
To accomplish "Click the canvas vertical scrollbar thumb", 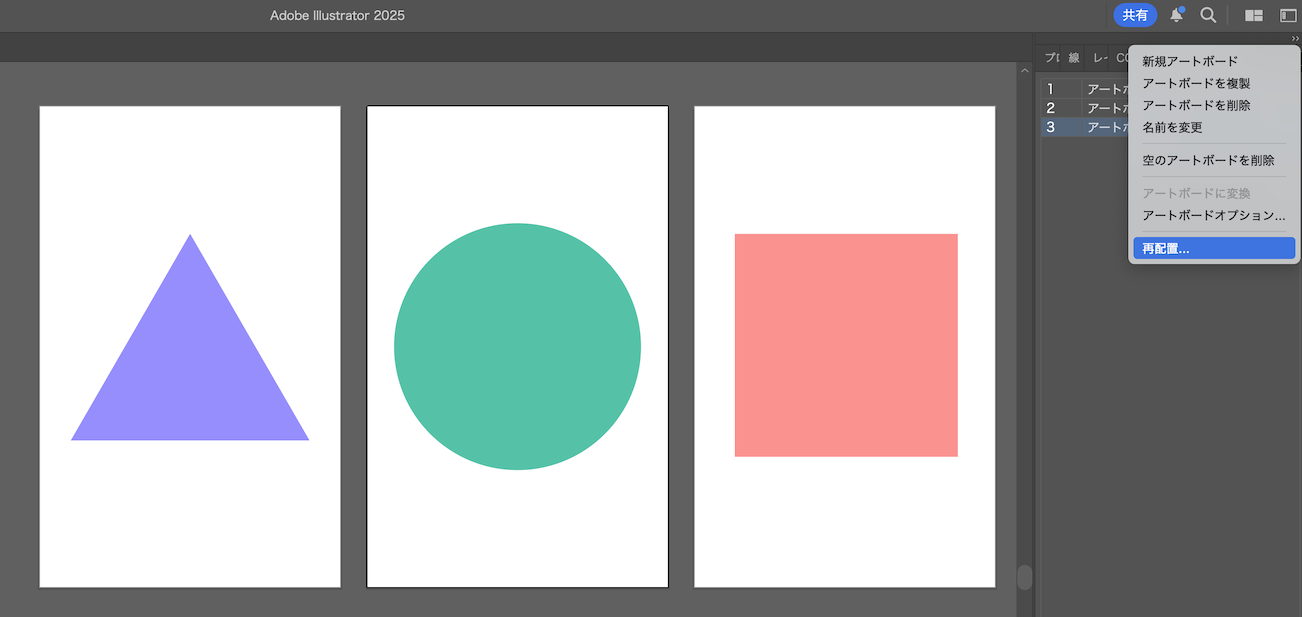I will (x=1024, y=577).
